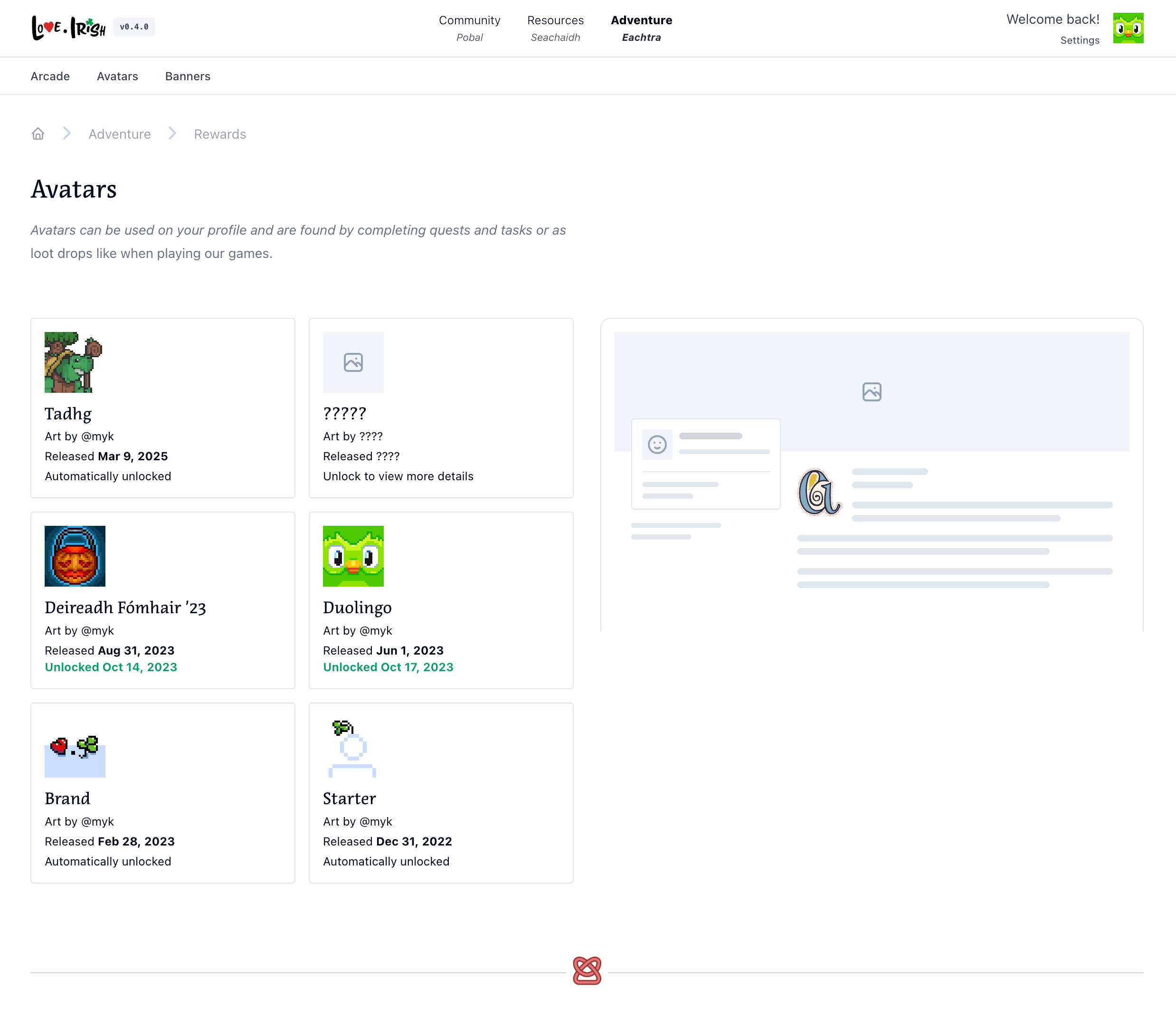1176x1026 pixels.
Task: Open the Duolingo owl profile avatar
Action: pyautogui.click(x=1128, y=28)
